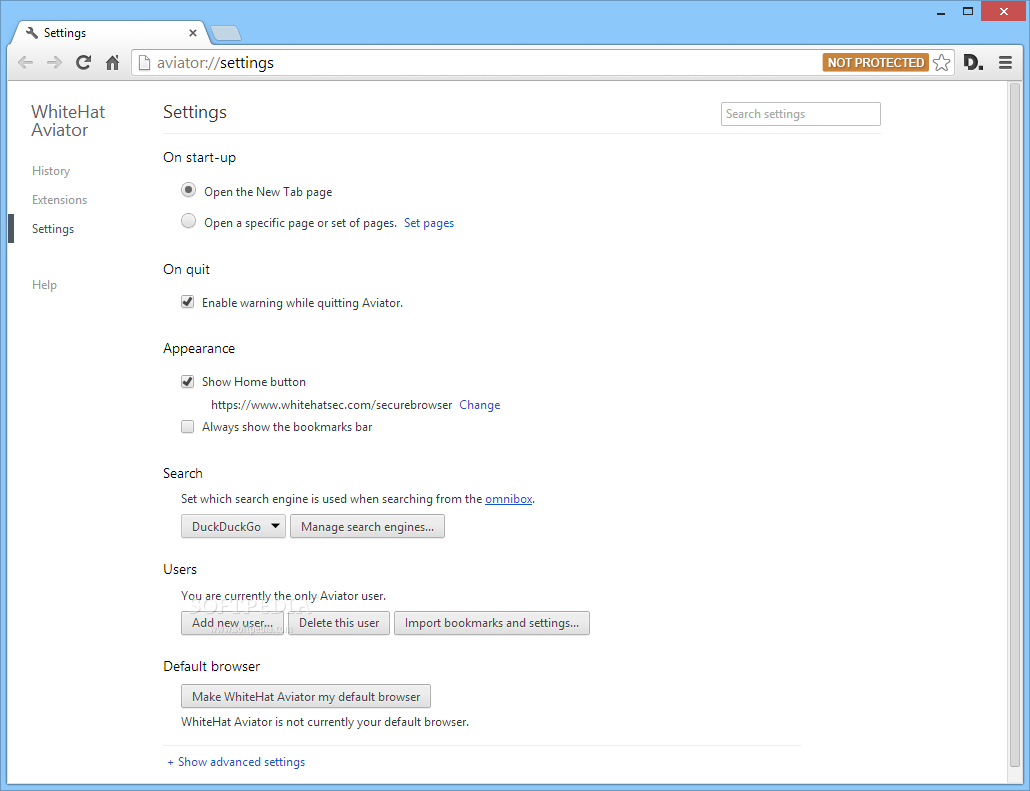Open a new tab

coord(226,33)
